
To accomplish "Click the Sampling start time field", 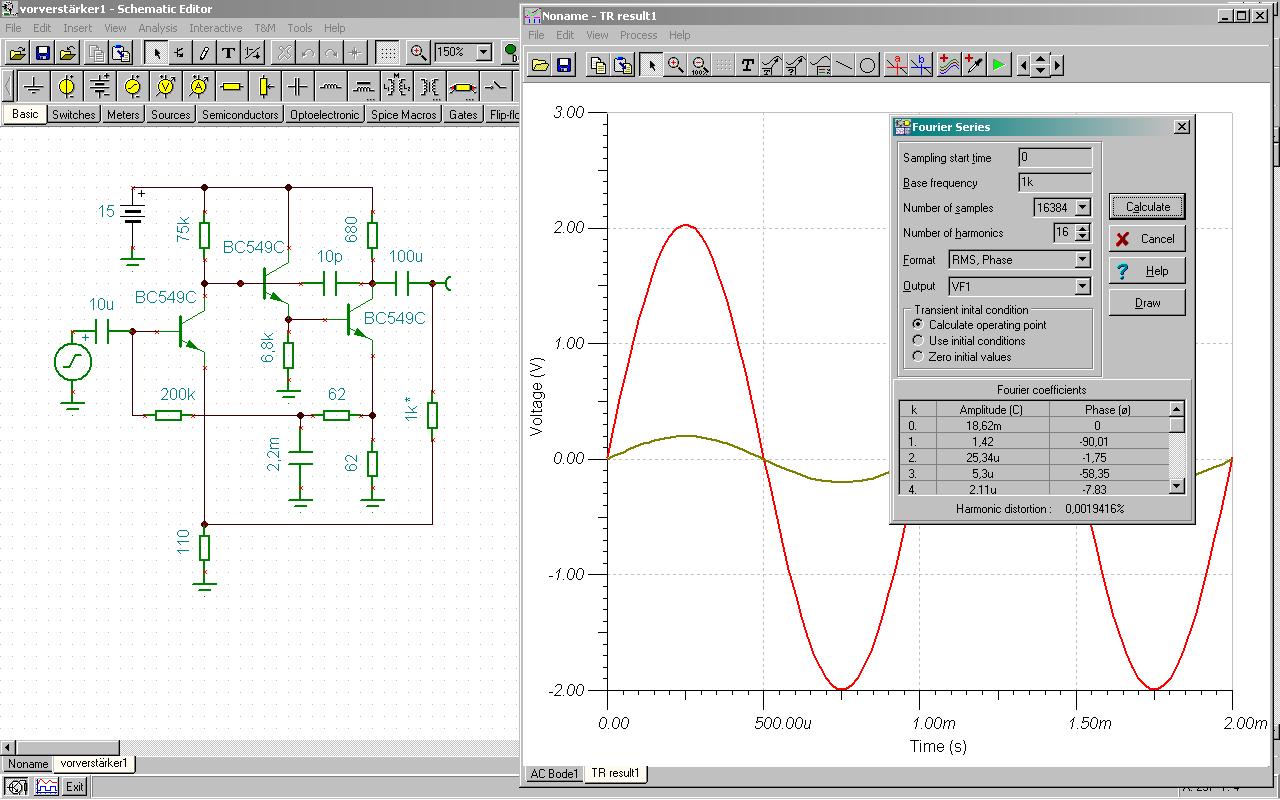I will pyautogui.click(x=1055, y=158).
